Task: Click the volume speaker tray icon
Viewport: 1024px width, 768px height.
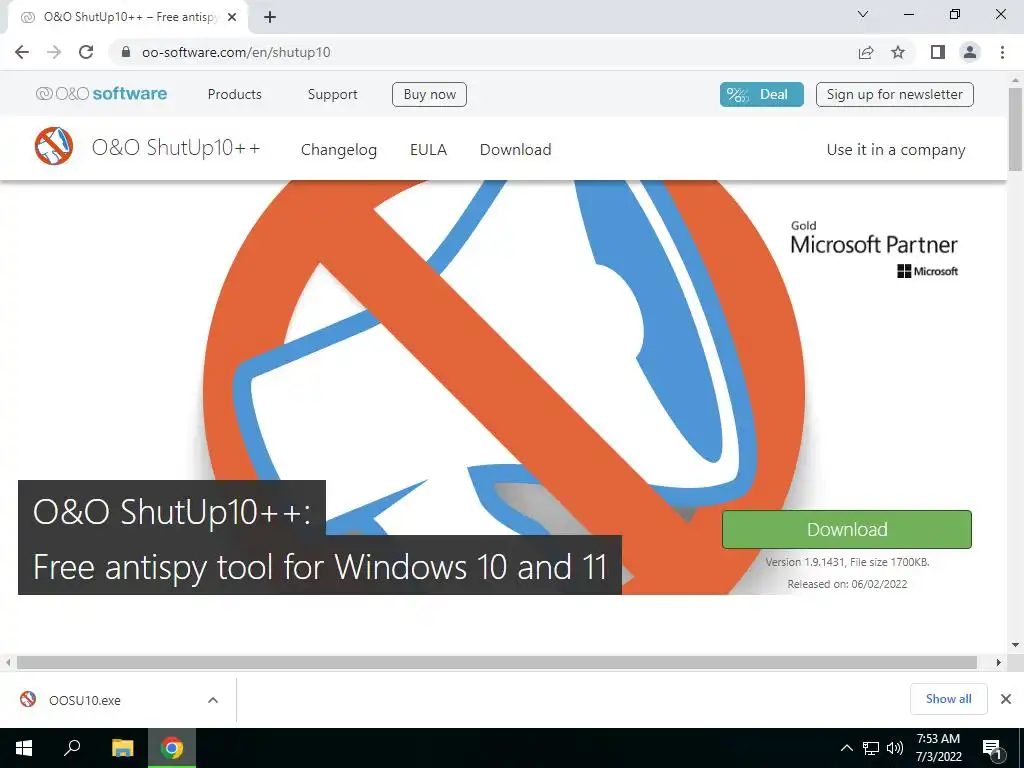Action: tap(895, 748)
